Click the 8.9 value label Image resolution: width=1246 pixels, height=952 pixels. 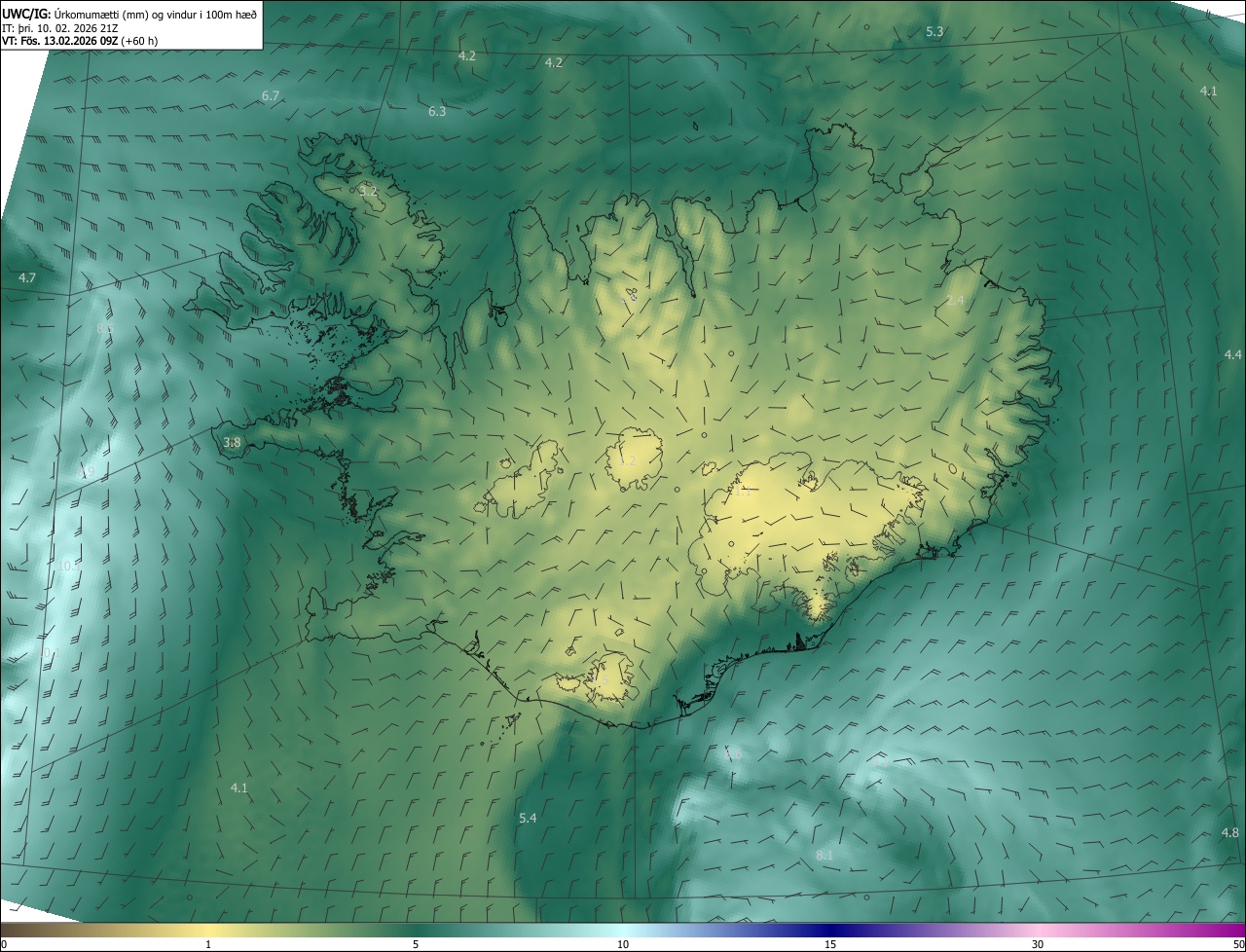87,472
